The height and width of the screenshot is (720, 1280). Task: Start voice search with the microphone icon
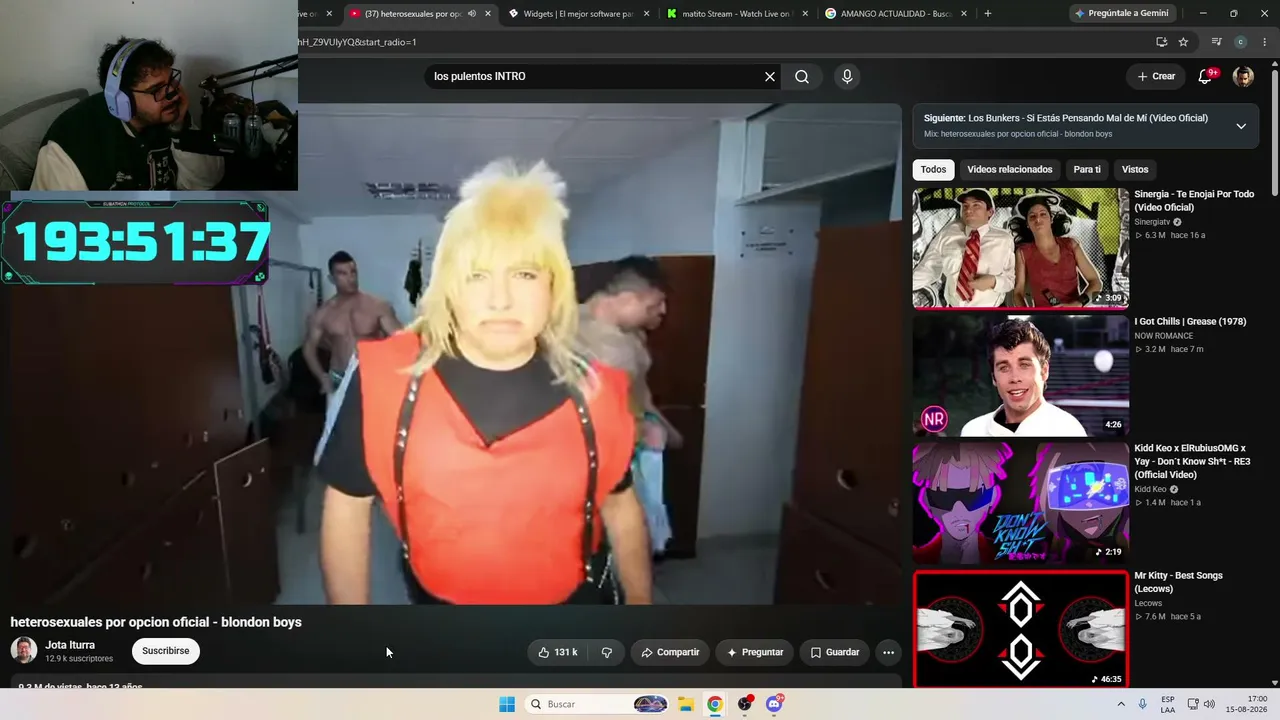tap(847, 77)
